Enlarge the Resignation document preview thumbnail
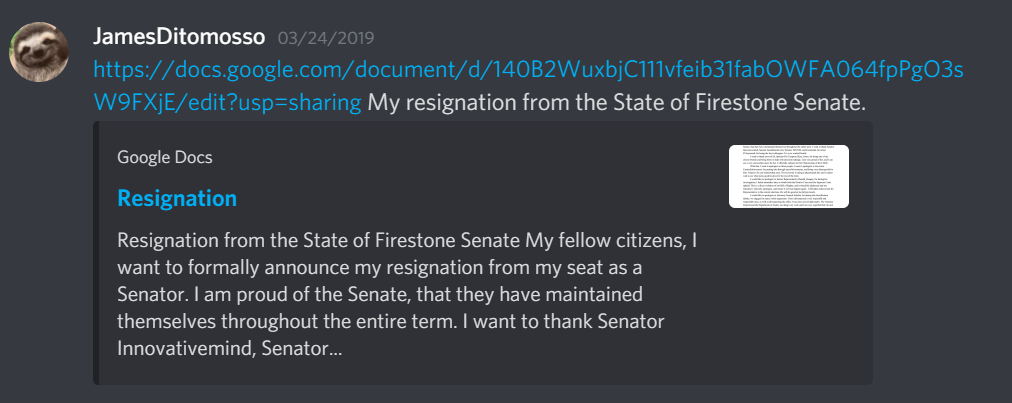Image resolution: width=1012 pixels, height=403 pixels. tap(789, 176)
